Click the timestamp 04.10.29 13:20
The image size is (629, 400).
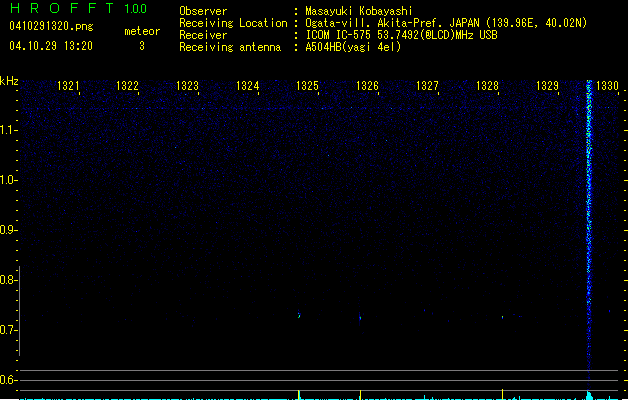point(51,46)
